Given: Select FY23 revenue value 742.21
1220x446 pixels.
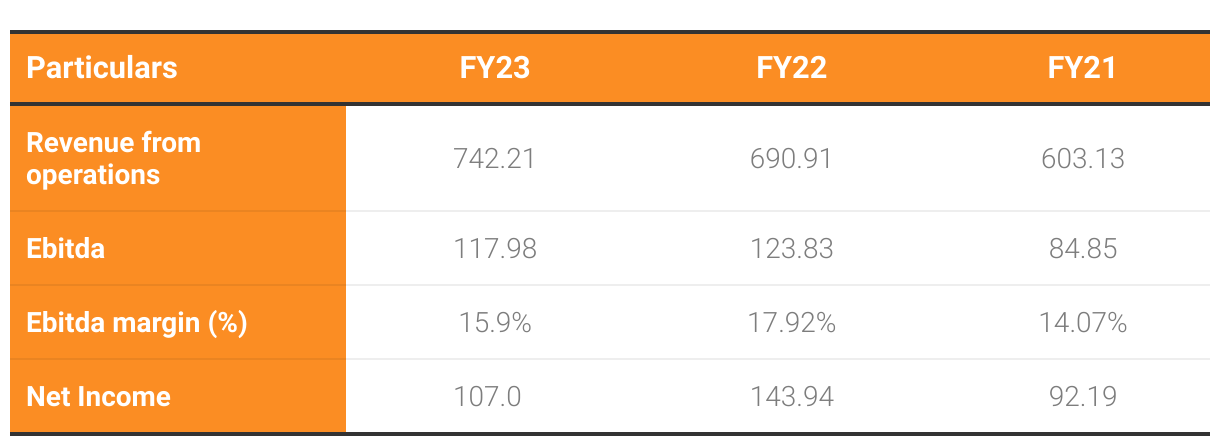Looking at the screenshot, I should 494,159.
